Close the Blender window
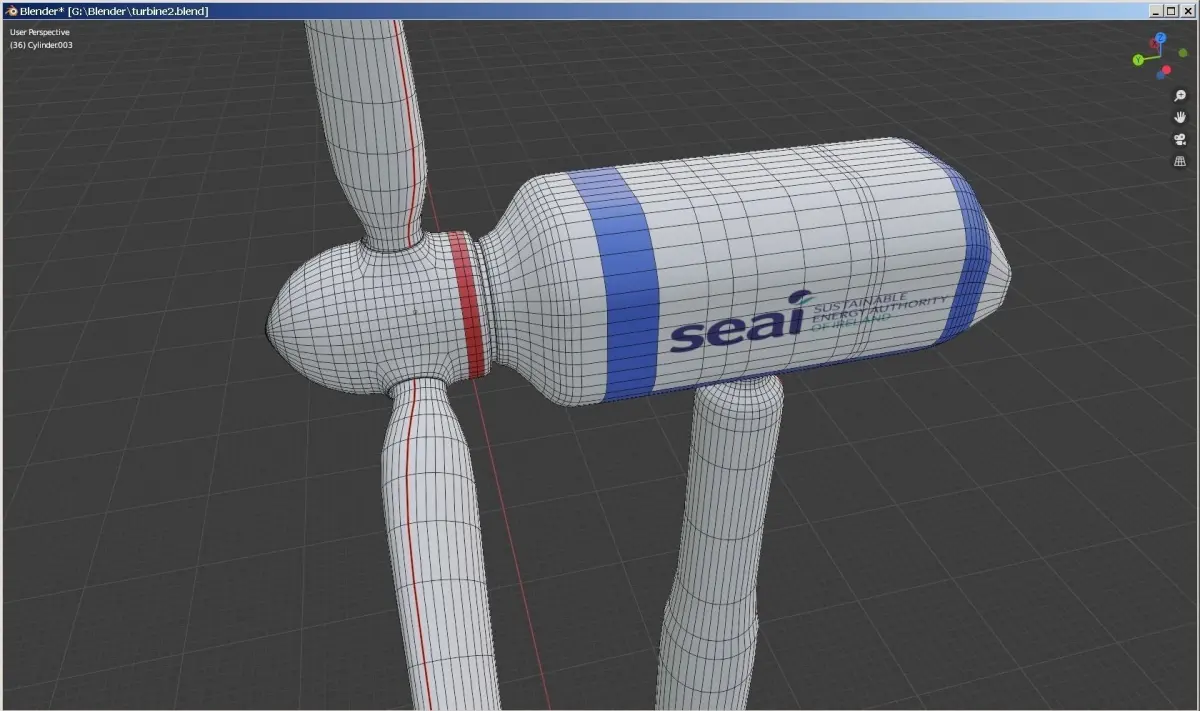1200x711 pixels. pos(1188,10)
